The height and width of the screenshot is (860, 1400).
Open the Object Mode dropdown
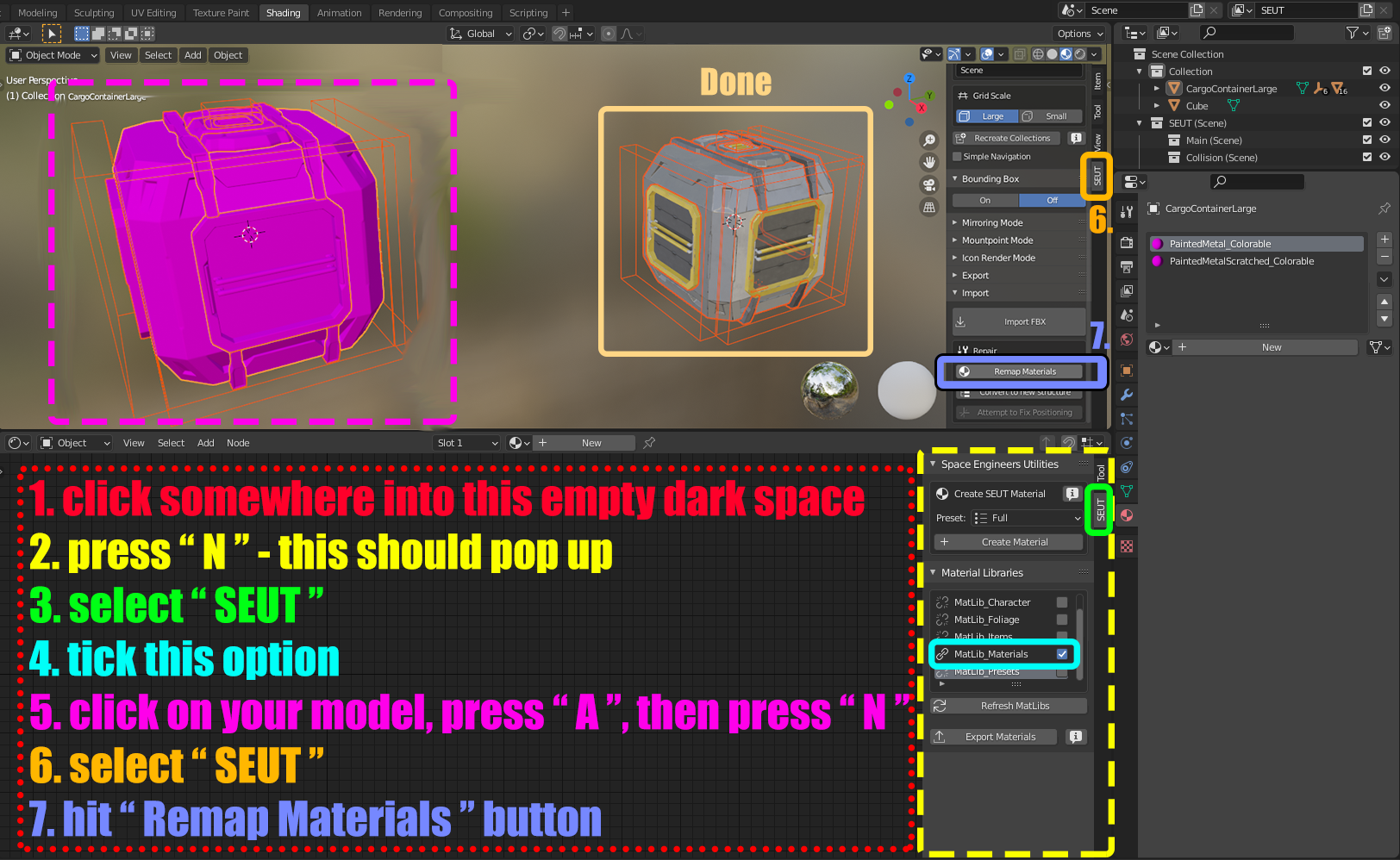click(x=53, y=55)
